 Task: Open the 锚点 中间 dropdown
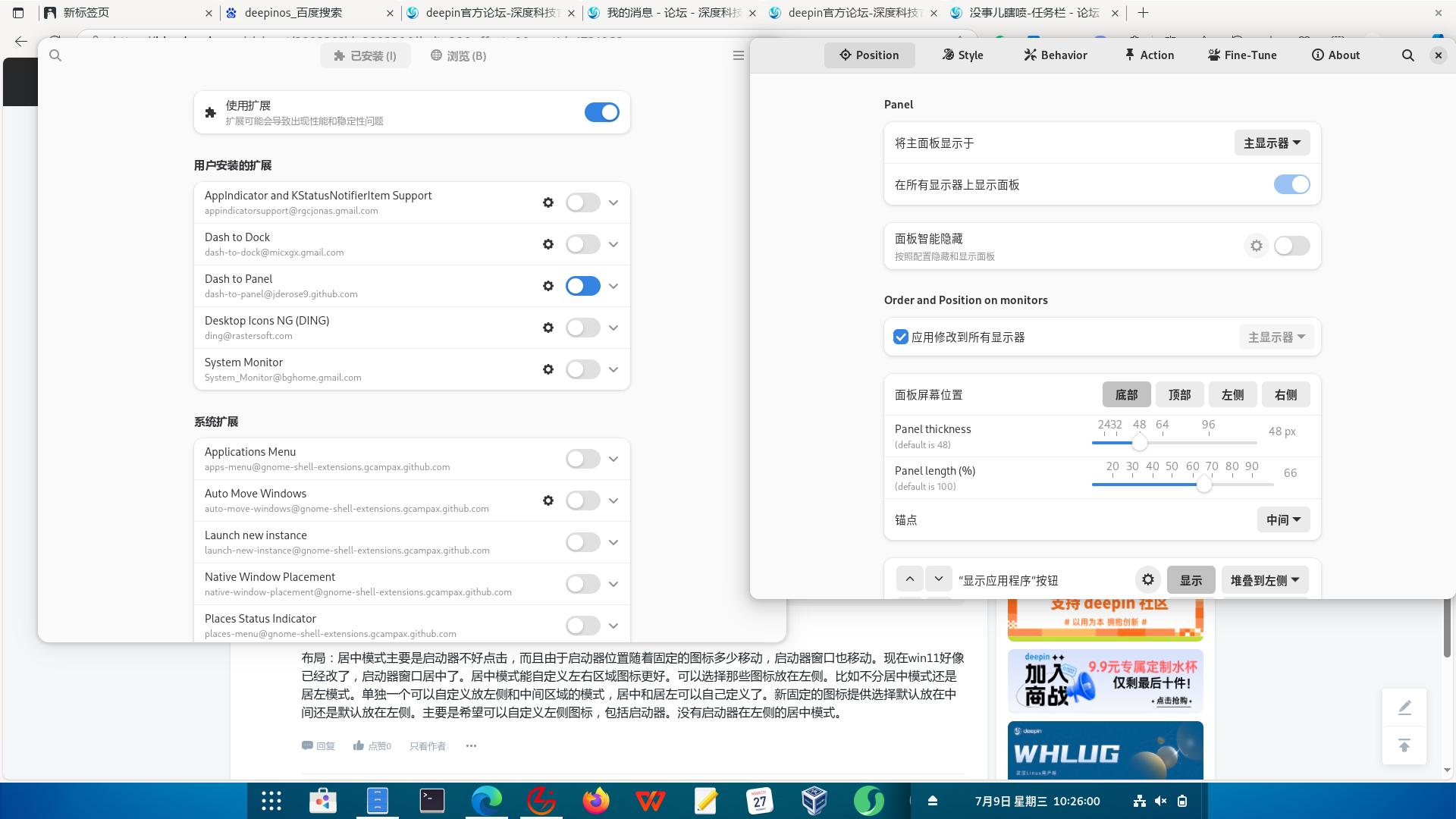(1284, 519)
